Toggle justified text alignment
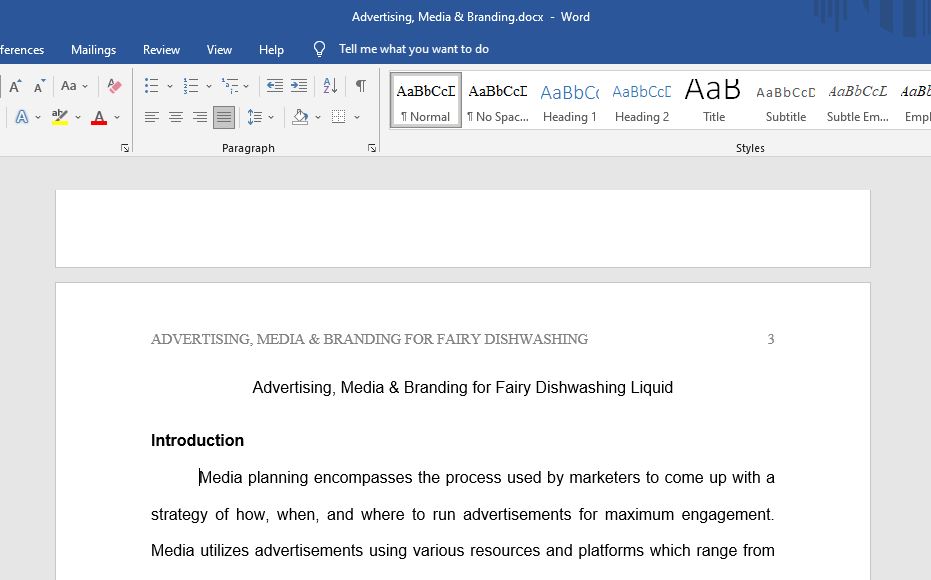This screenshot has width=931, height=580. (224, 117)
